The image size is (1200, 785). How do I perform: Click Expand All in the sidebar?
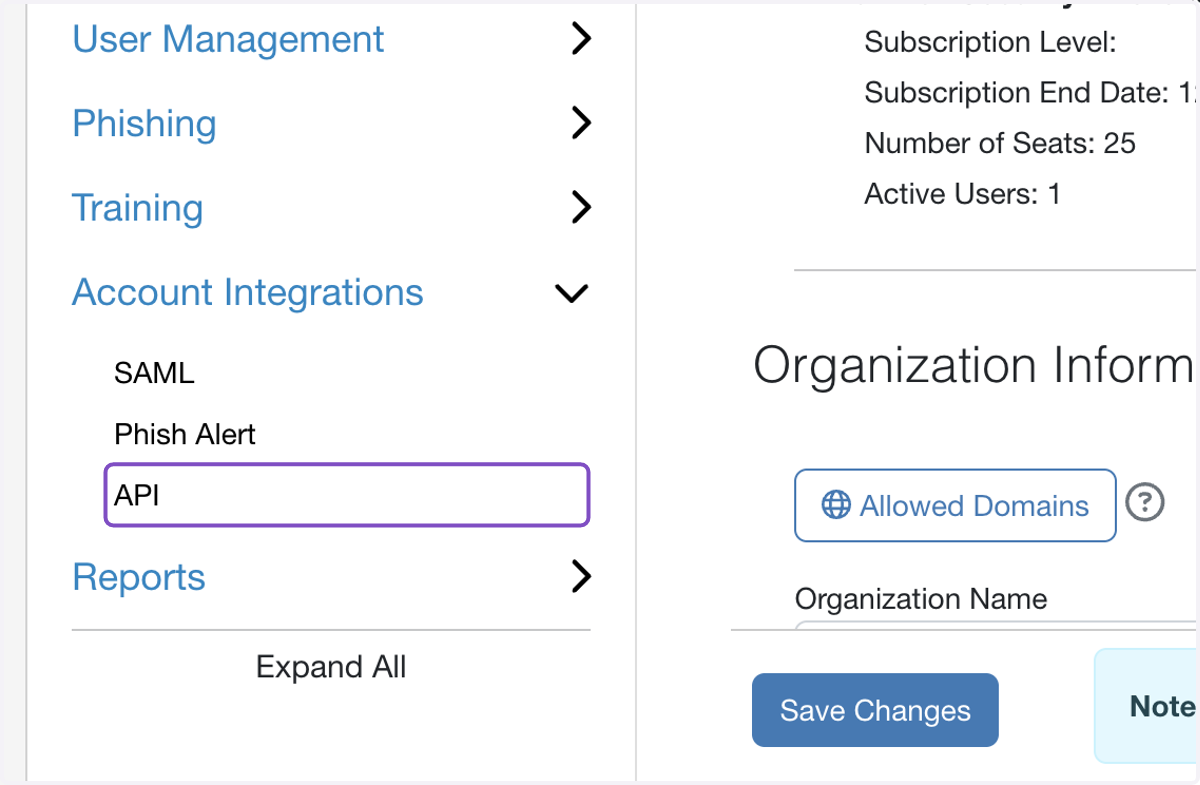coord(331,667)
